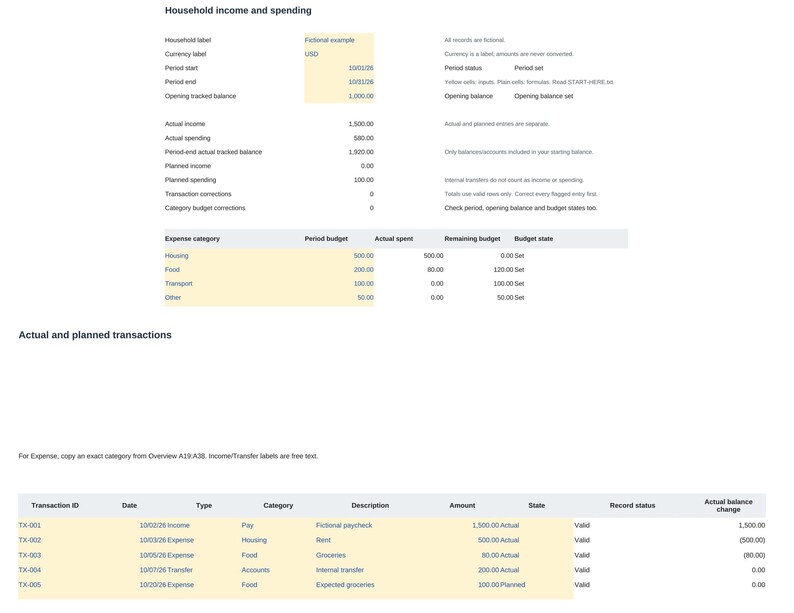Click the Housing period budget 500.00
Screen dimensions: 794x613
pyautogui.click(x=339, y=256)
